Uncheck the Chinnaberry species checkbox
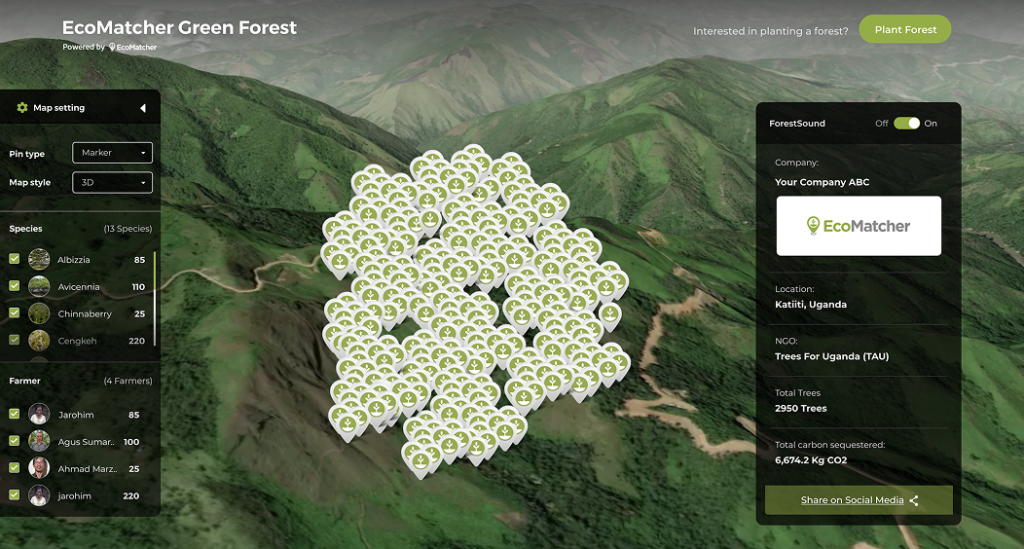The image size is (1024, 549). coord(14,313)
